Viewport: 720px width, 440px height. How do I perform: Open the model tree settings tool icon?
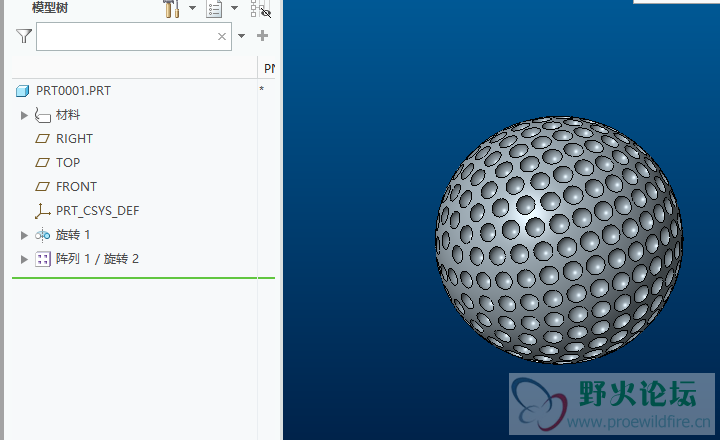pyautogui.click(x=172, y=8)
